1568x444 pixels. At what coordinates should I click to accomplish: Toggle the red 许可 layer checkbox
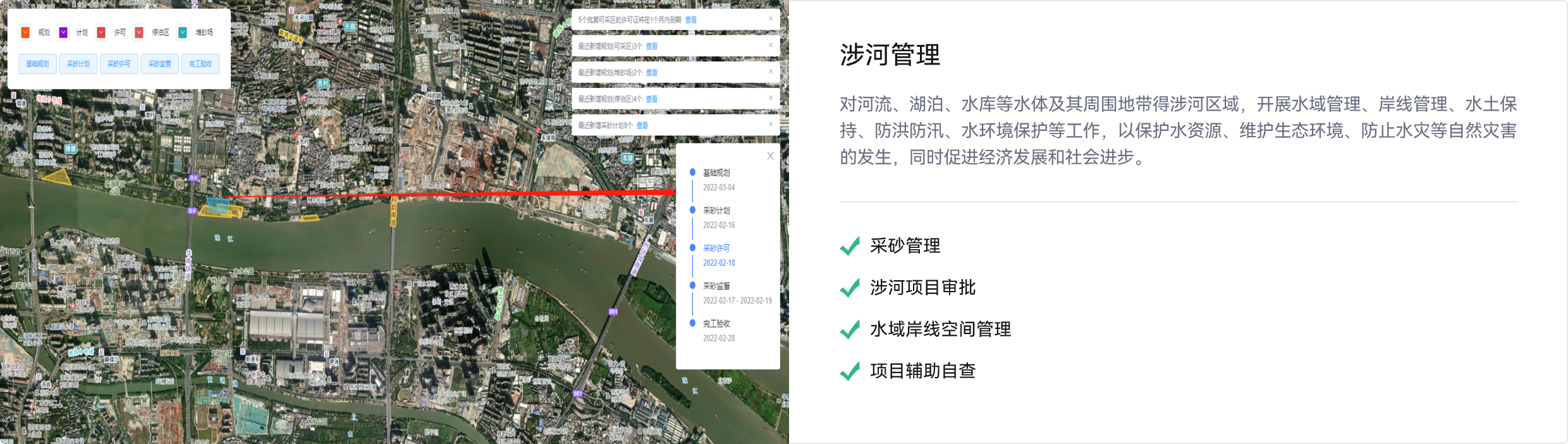click(101, 32)
